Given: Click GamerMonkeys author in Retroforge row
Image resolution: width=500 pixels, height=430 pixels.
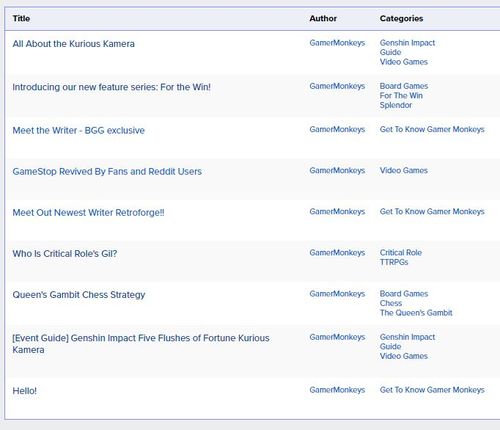Looking at the screenshot, I should tap(337, 212).
